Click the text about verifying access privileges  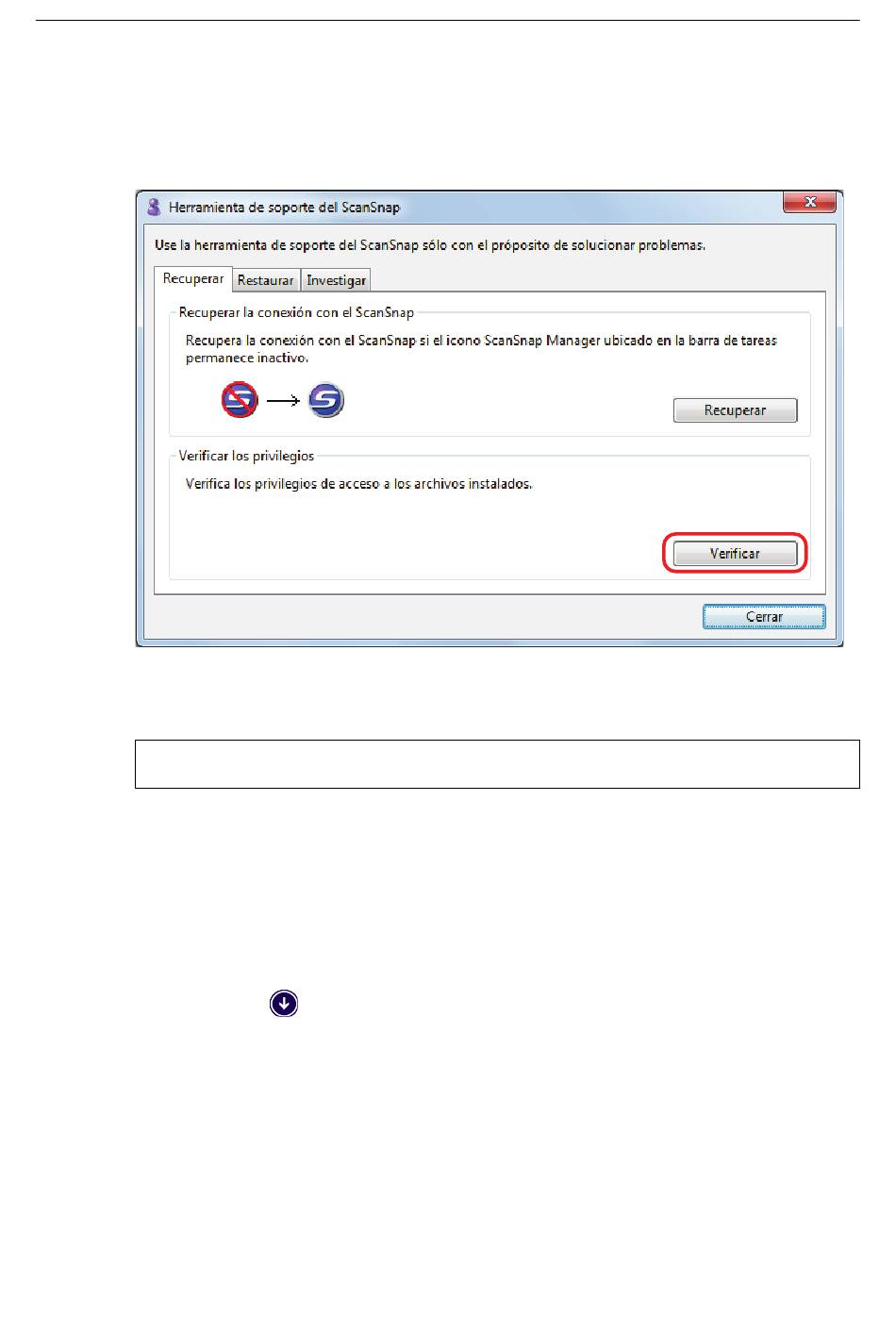(x=358, y=484)
